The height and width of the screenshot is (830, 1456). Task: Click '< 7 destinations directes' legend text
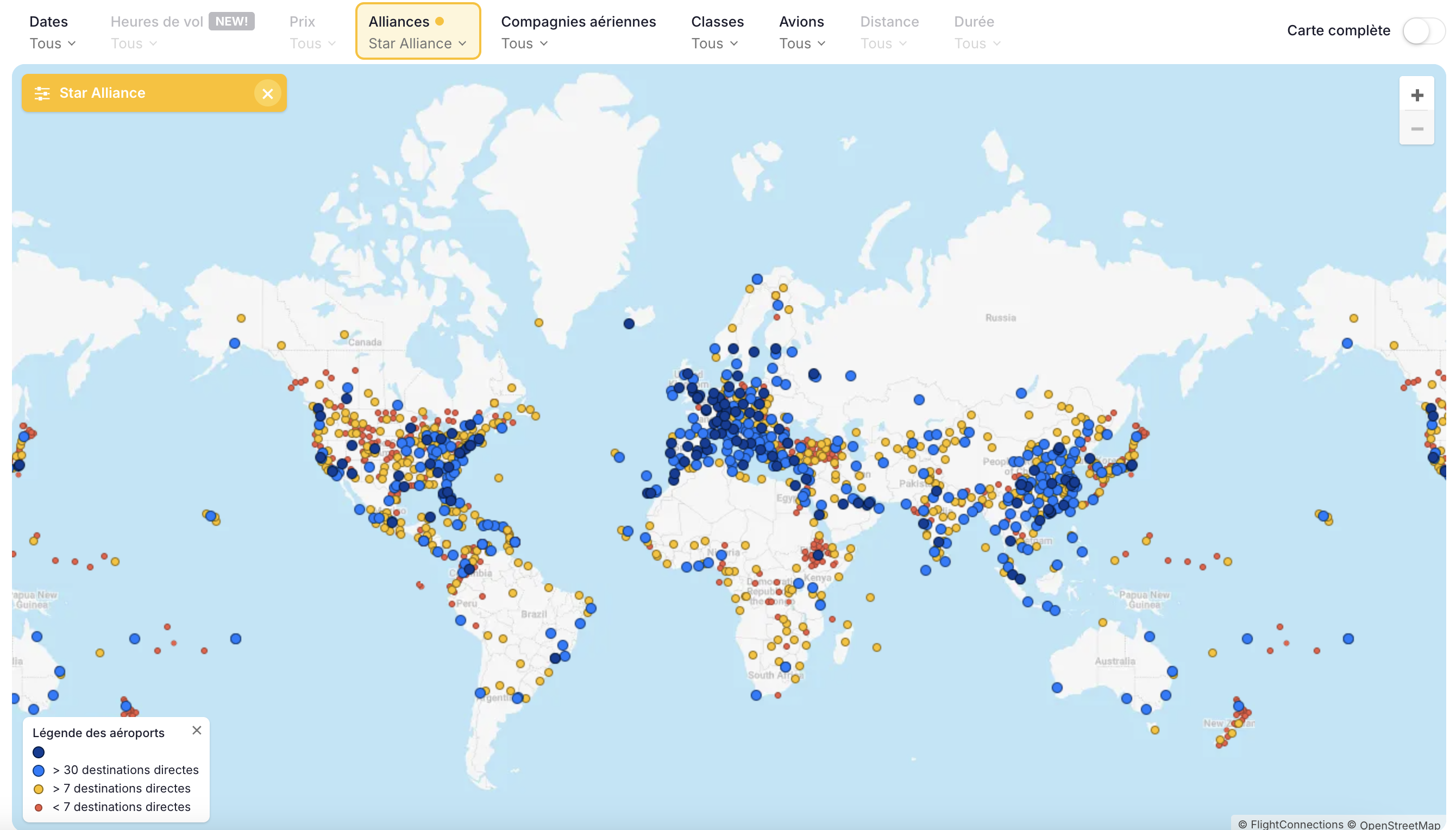coord(122,807)
